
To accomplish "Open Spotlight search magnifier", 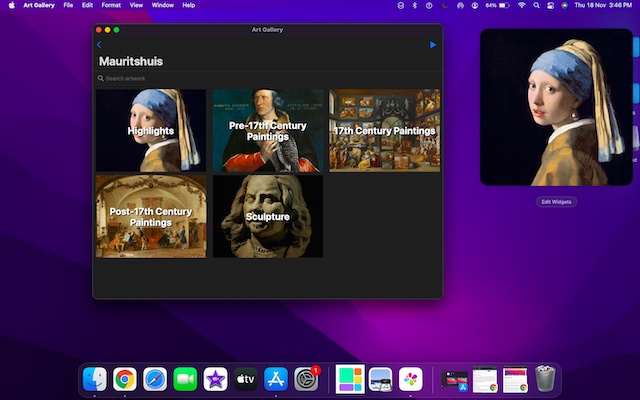I will click(x=536, y=5).
